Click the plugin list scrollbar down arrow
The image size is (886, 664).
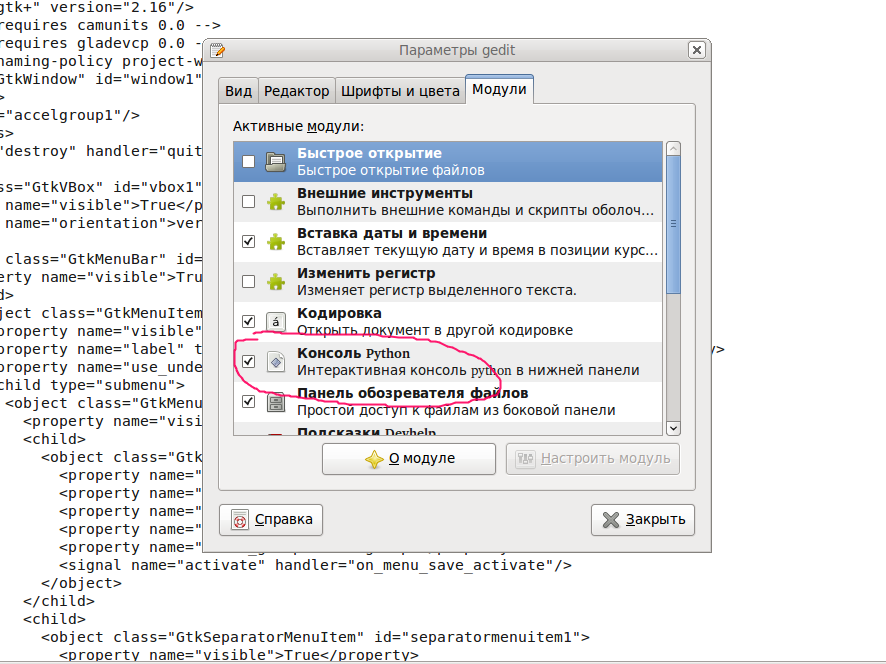(x=673, y=428)
